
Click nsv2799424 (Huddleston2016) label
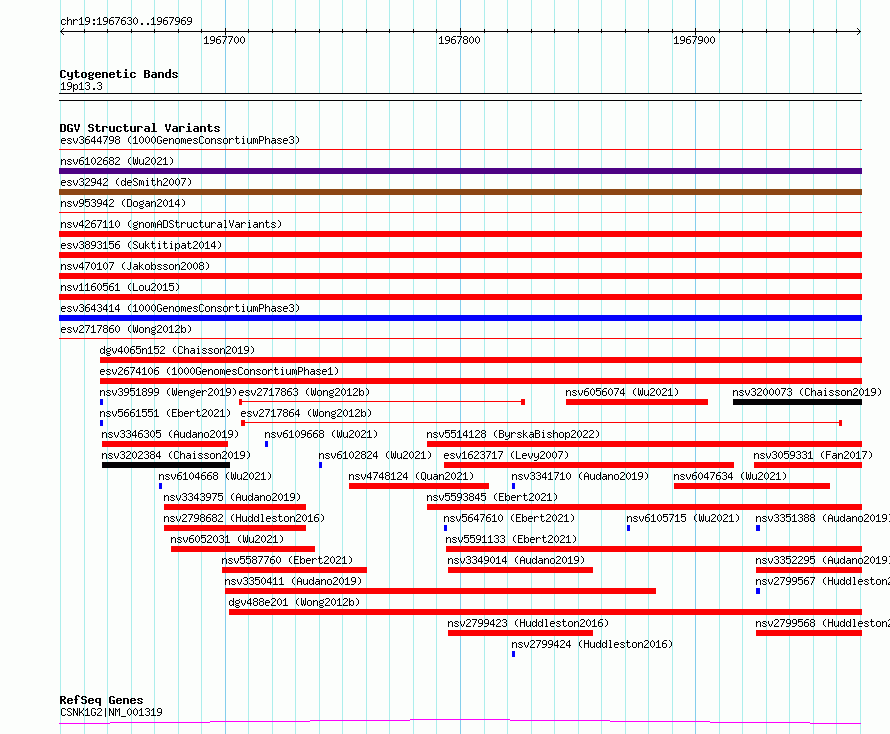coord(592,644)
